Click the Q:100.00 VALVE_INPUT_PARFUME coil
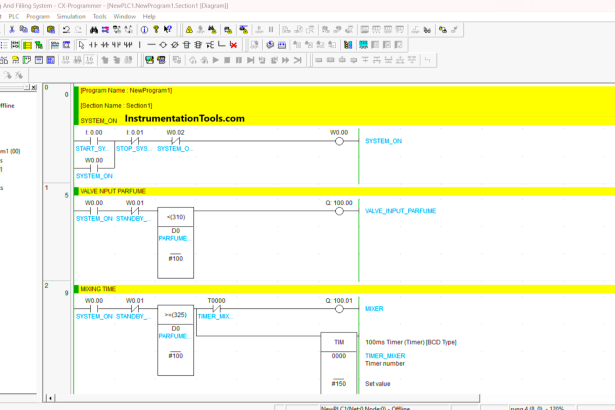615x410 pixels. click(x=339, y=211)
